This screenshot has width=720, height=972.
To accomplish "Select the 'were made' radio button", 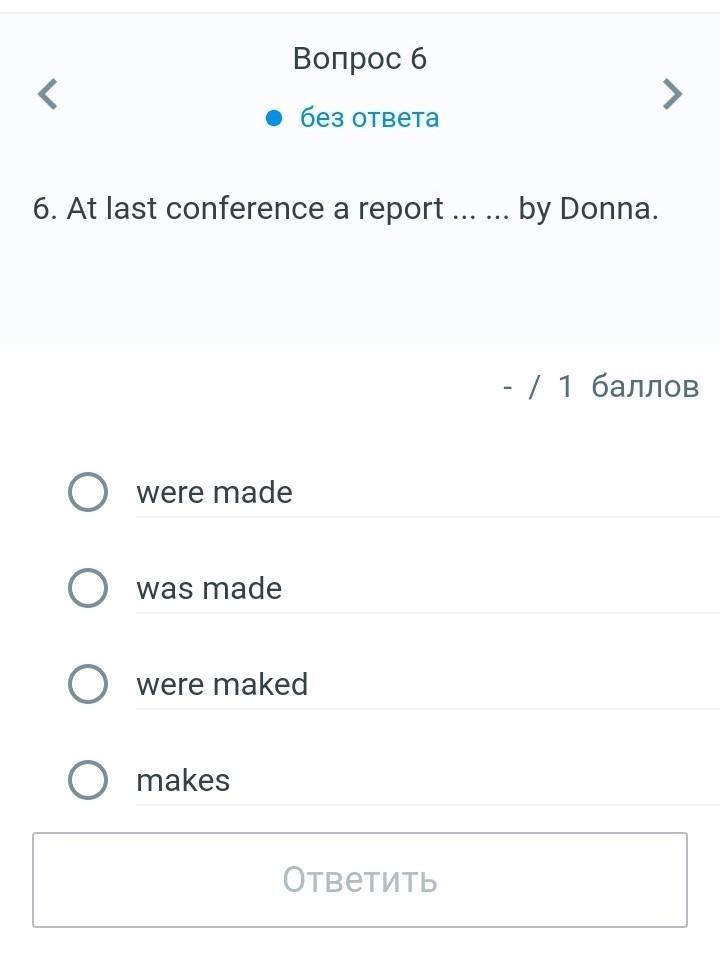I will click(88, 492).
